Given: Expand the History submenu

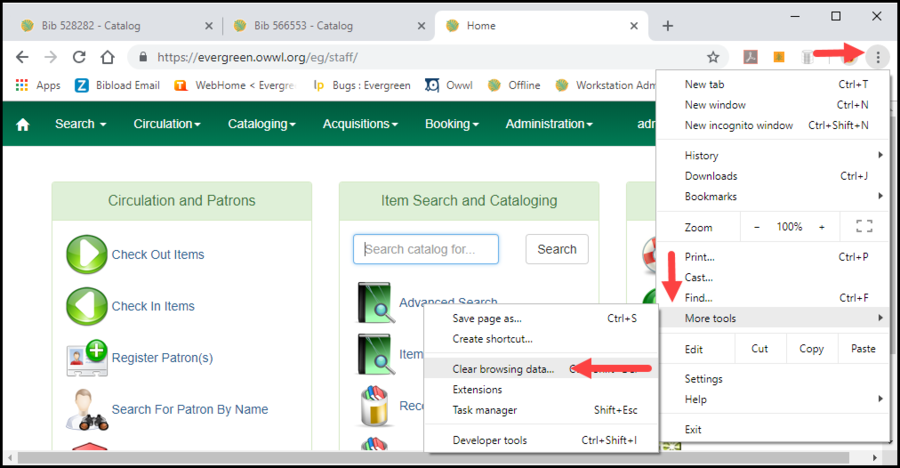Looking at the screenshot, I should click(774, 155).
